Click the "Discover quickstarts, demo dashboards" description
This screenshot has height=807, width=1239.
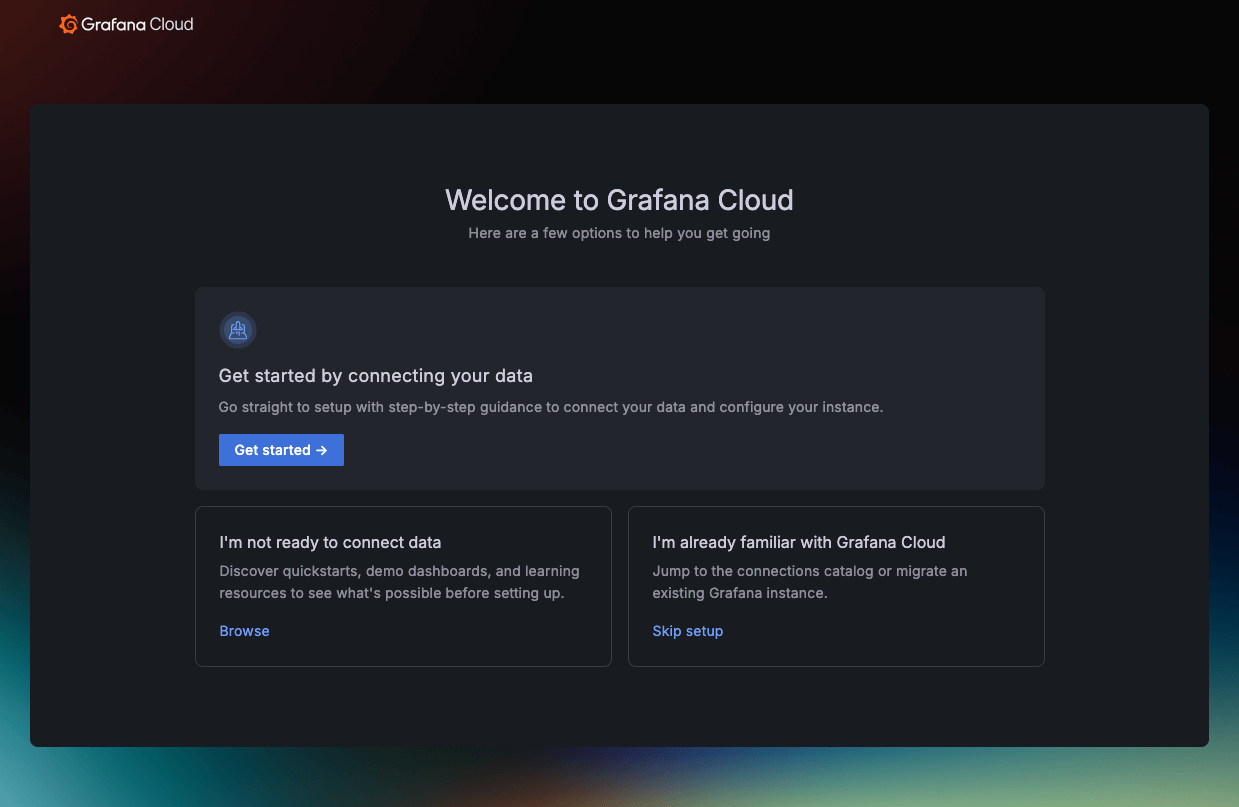[x=399, y=582]
